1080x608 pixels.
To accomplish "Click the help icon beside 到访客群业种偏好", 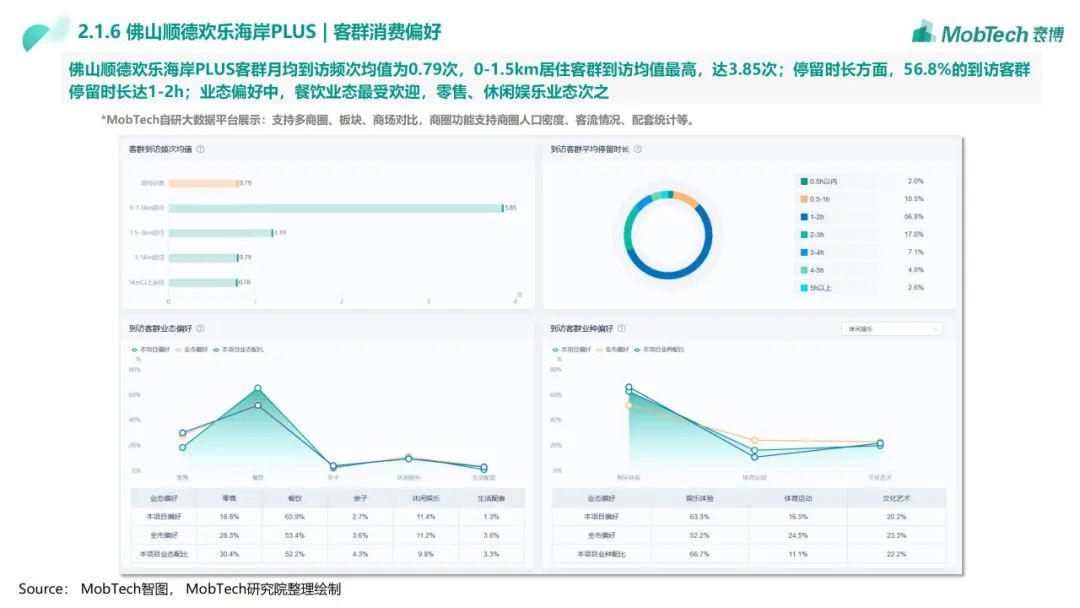I will click(621, 329).
